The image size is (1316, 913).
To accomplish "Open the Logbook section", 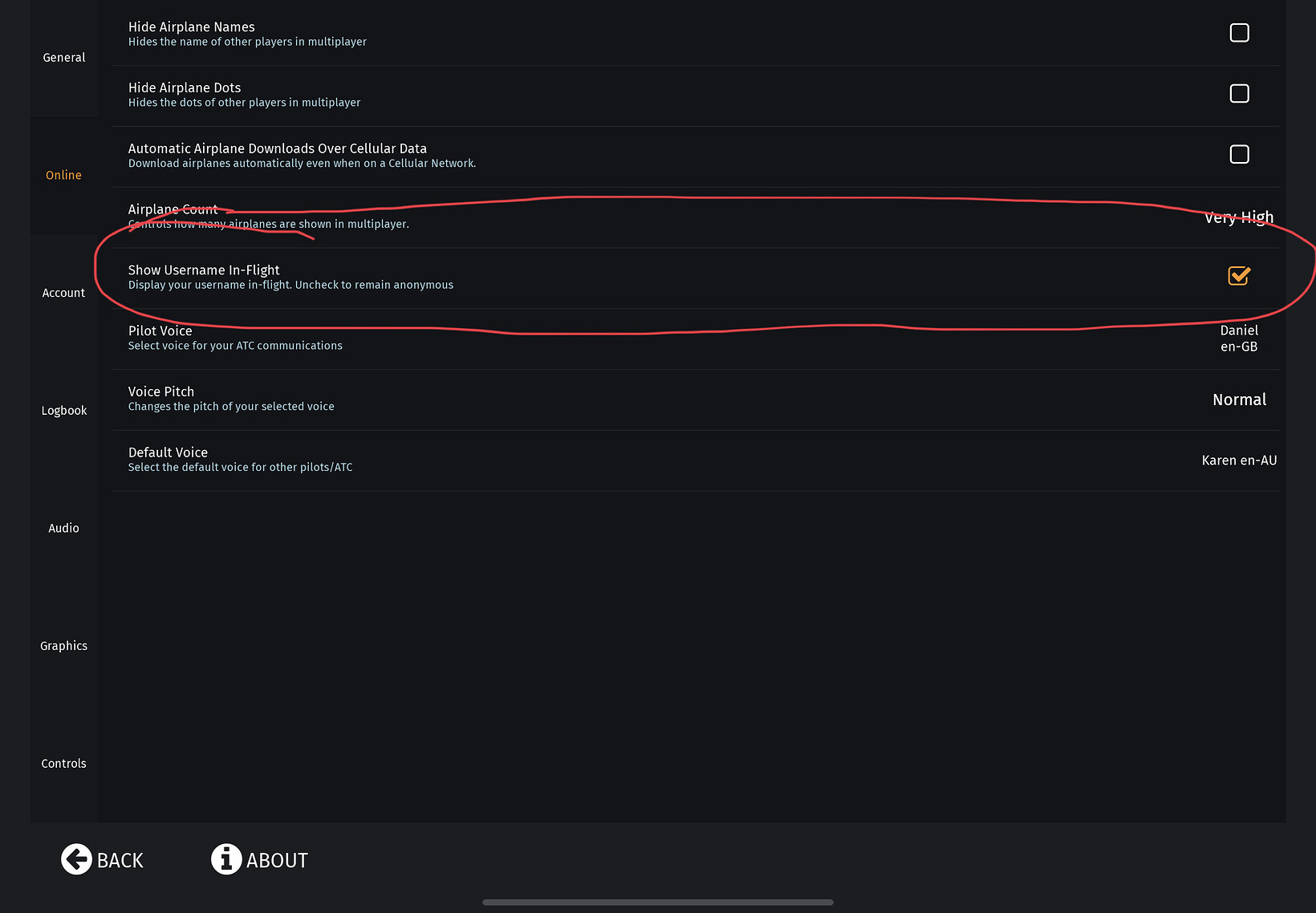I will [63, 410].
